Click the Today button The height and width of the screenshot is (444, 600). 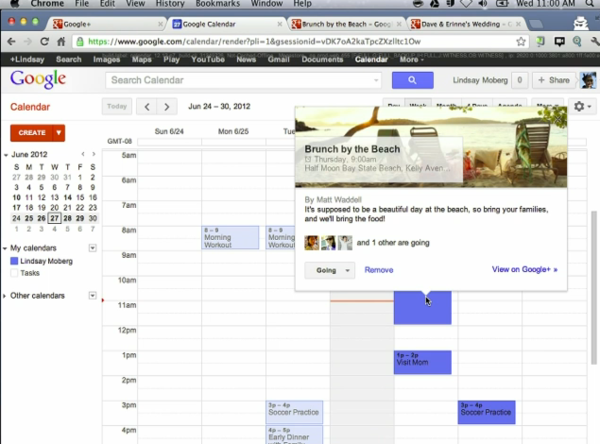click(x=117, y=106)
